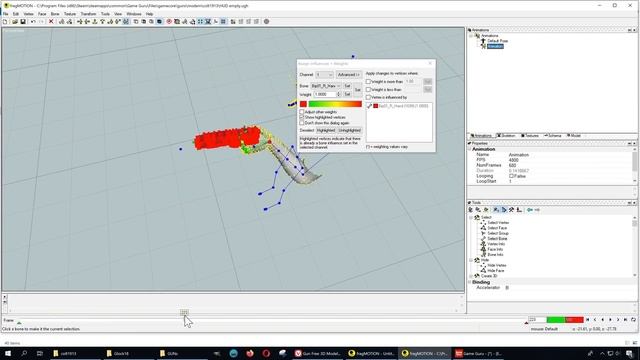Toggle 'Vertex is influenced by' checkbox

369,98
